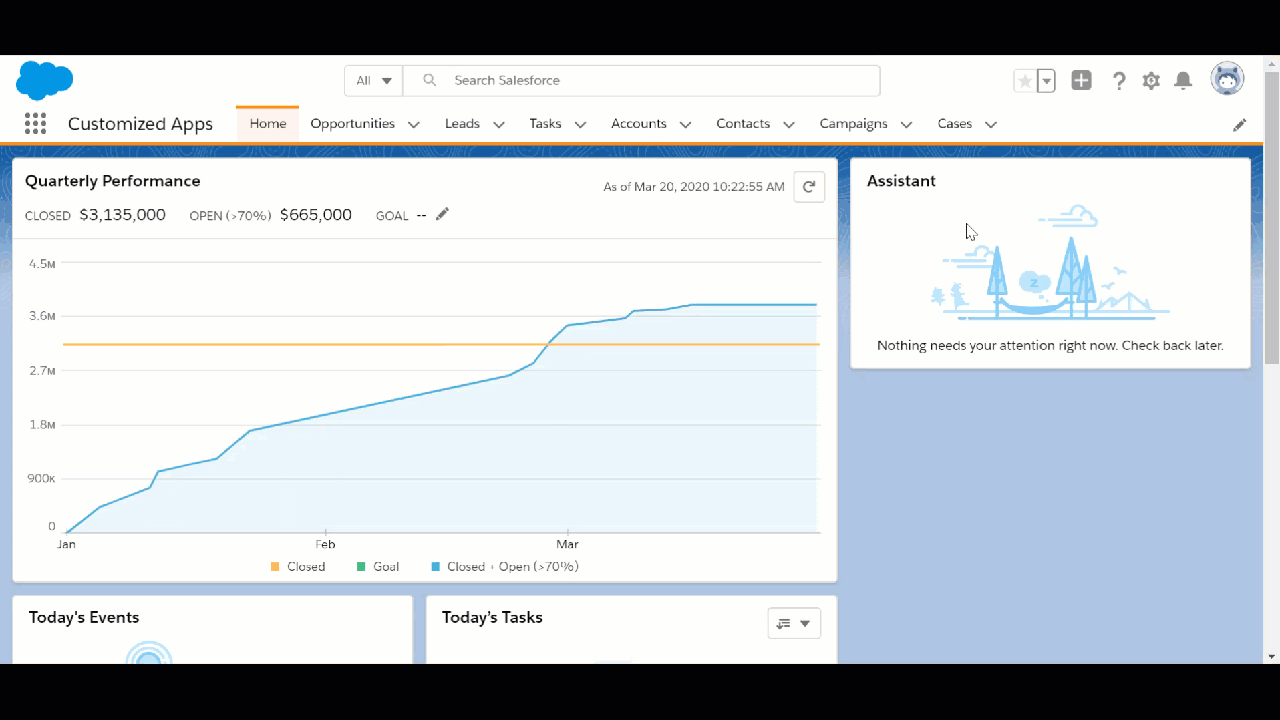Switch to the Leads tab
The width and height of the screenshot is (1280, 720).
(461, 124)
